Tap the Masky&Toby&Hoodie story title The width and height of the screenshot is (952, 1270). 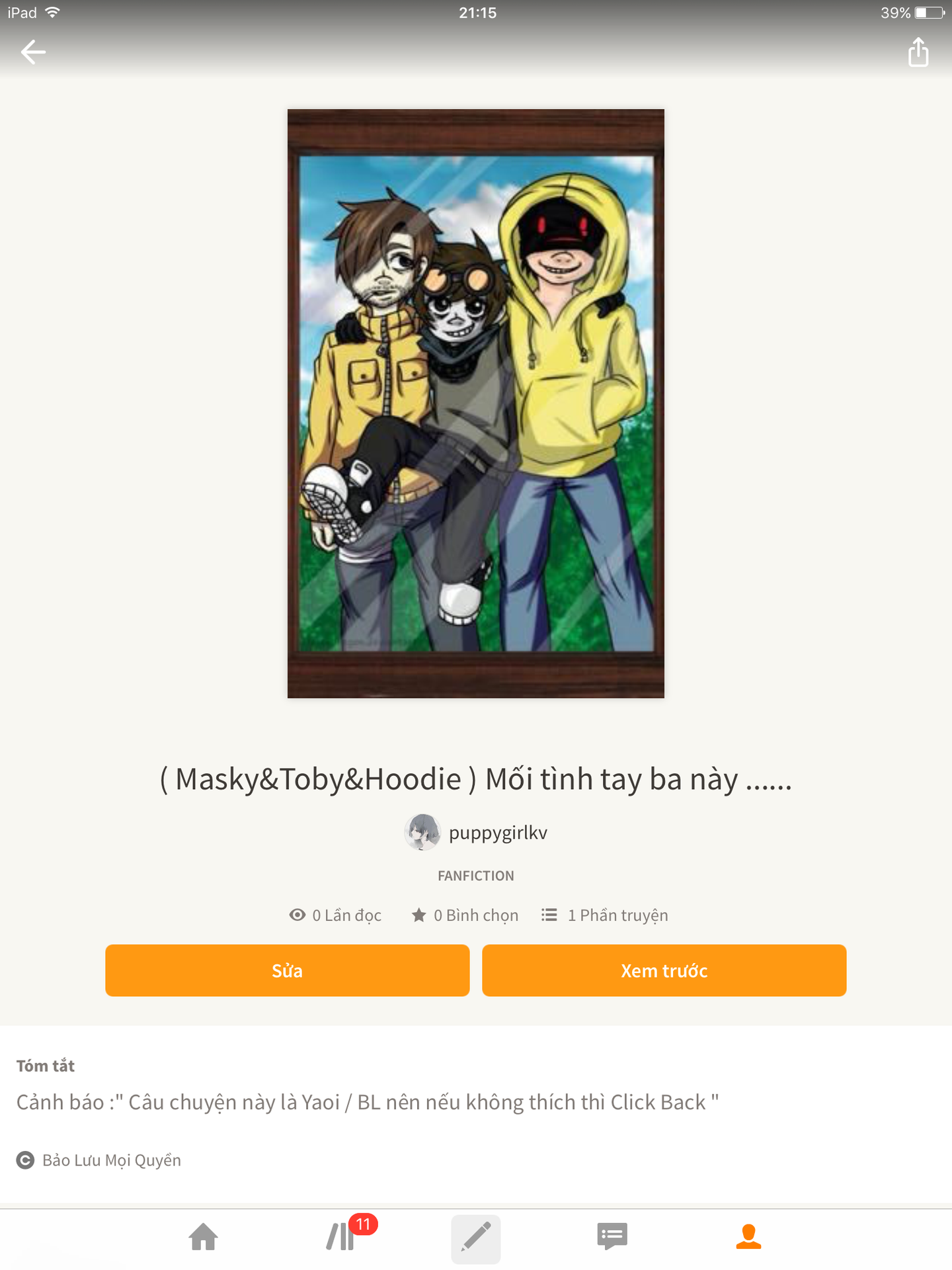(476, 779)
